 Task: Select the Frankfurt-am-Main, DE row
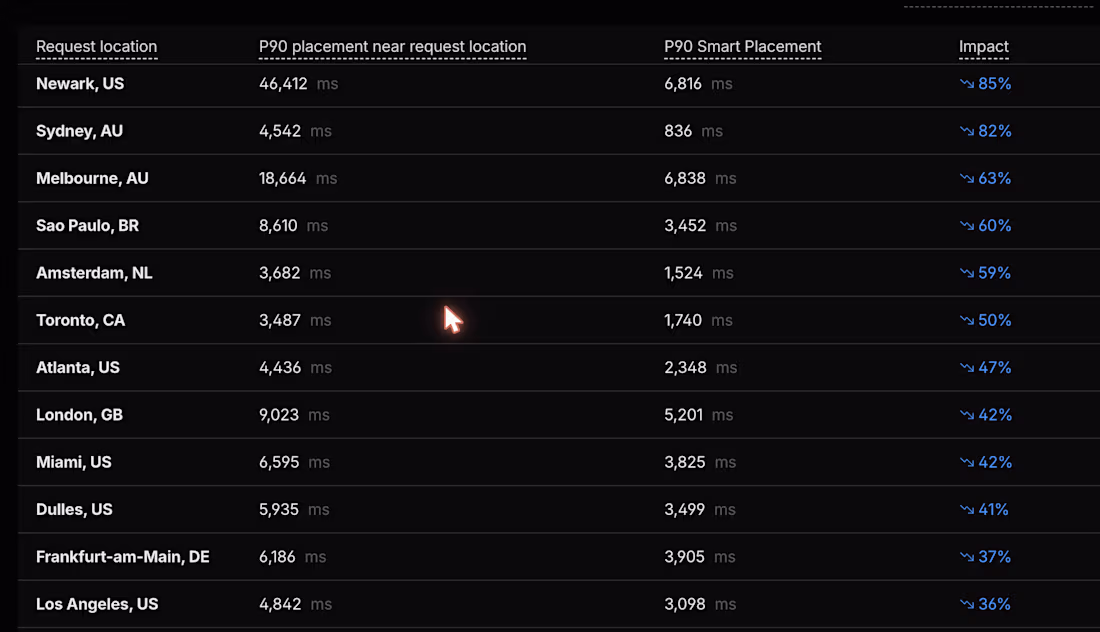coord(558,557)
